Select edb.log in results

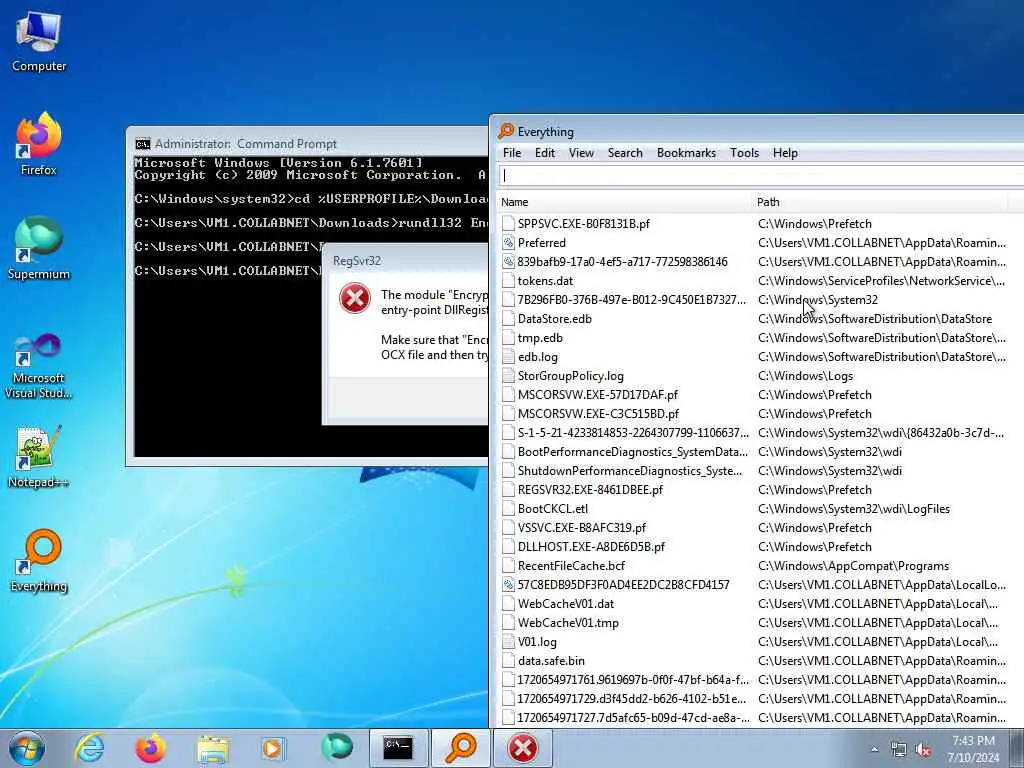[x=760, y=357]
